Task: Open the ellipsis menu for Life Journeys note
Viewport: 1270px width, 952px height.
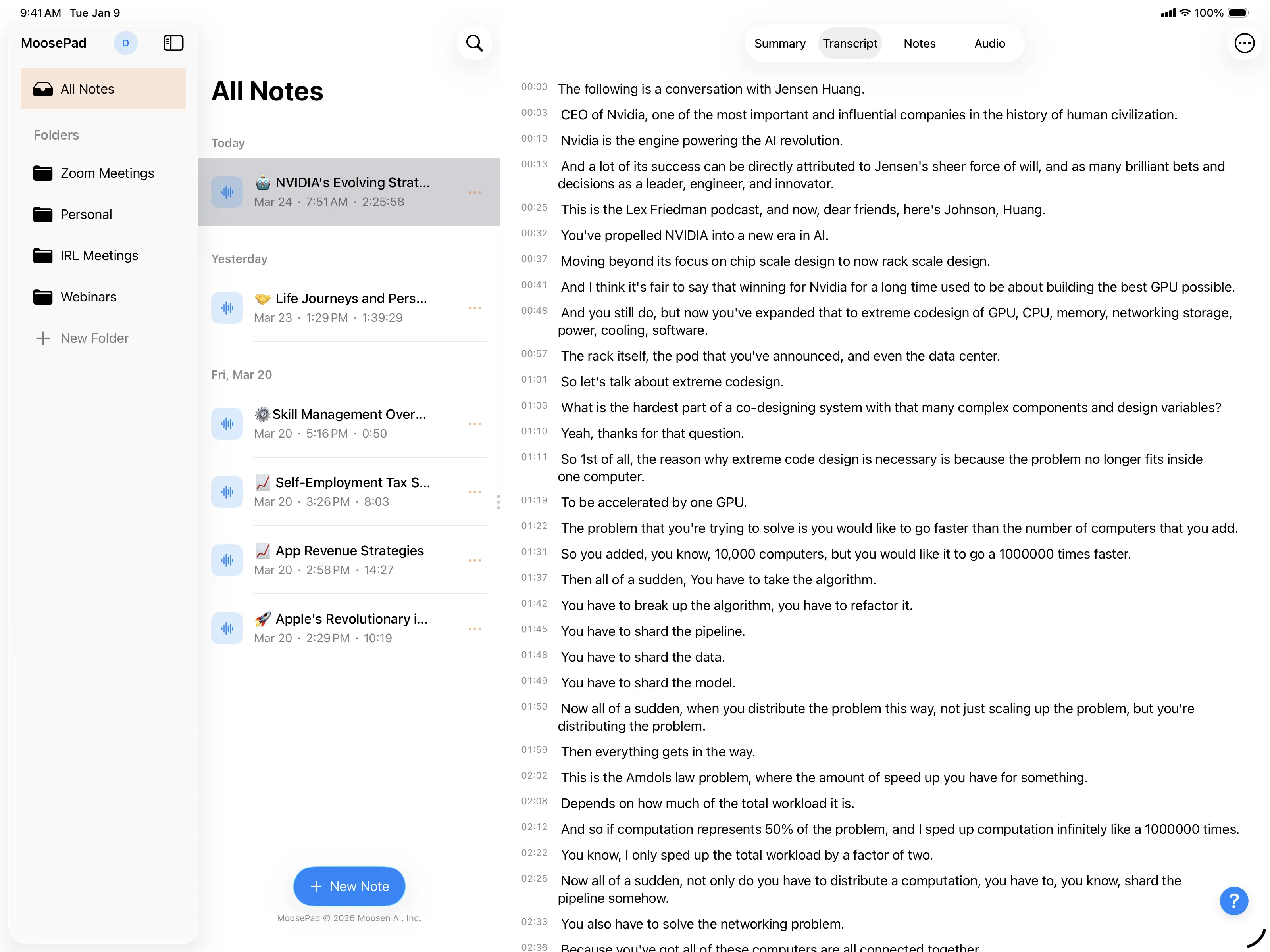Action: click(474, 308)
